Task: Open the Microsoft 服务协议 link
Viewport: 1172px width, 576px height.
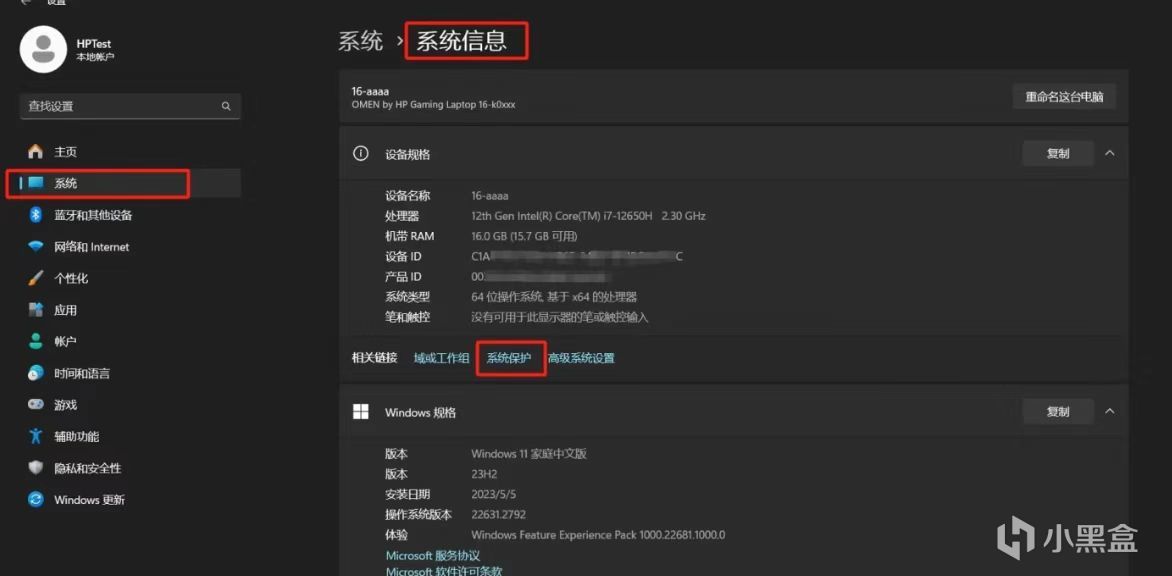Action: click(433, 555)
